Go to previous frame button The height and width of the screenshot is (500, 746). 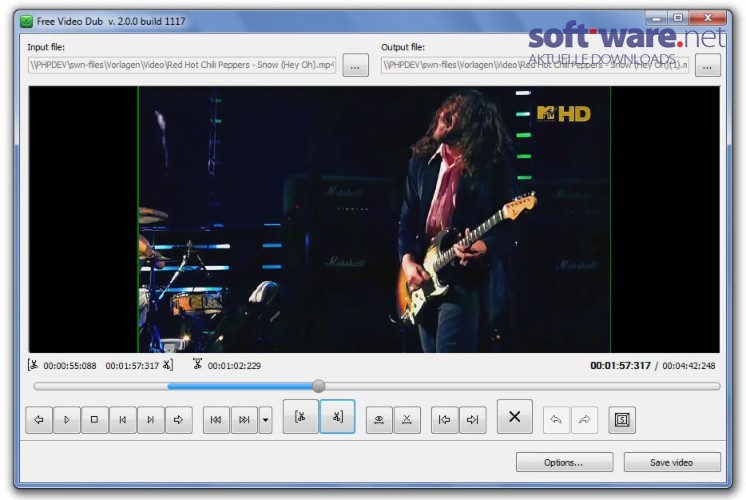122,420
